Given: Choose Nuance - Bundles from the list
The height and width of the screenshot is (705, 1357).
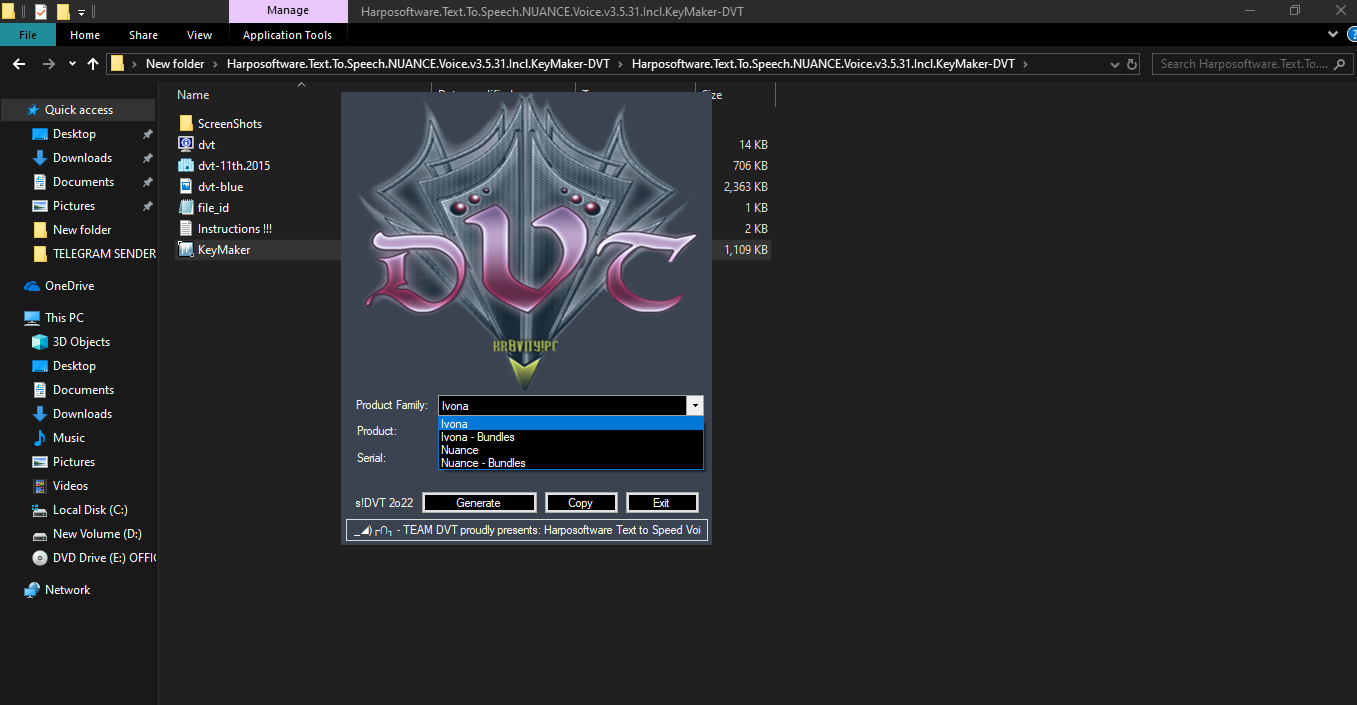Looking at the screenshot, I should [x=571, y=463].
